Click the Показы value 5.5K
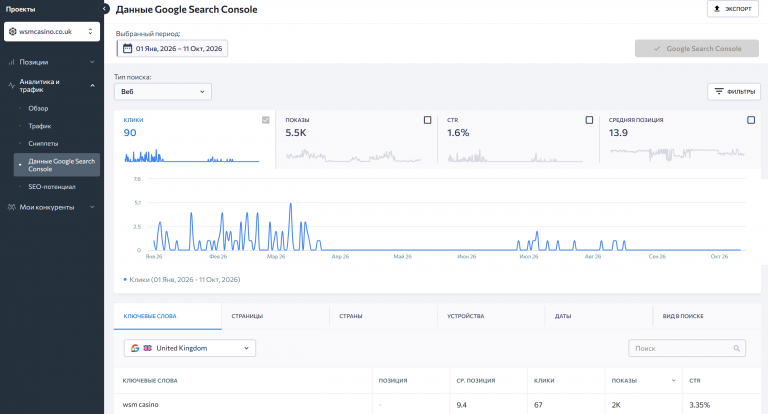Viewport: 768px width, 414px height. [x=296, y=133]
